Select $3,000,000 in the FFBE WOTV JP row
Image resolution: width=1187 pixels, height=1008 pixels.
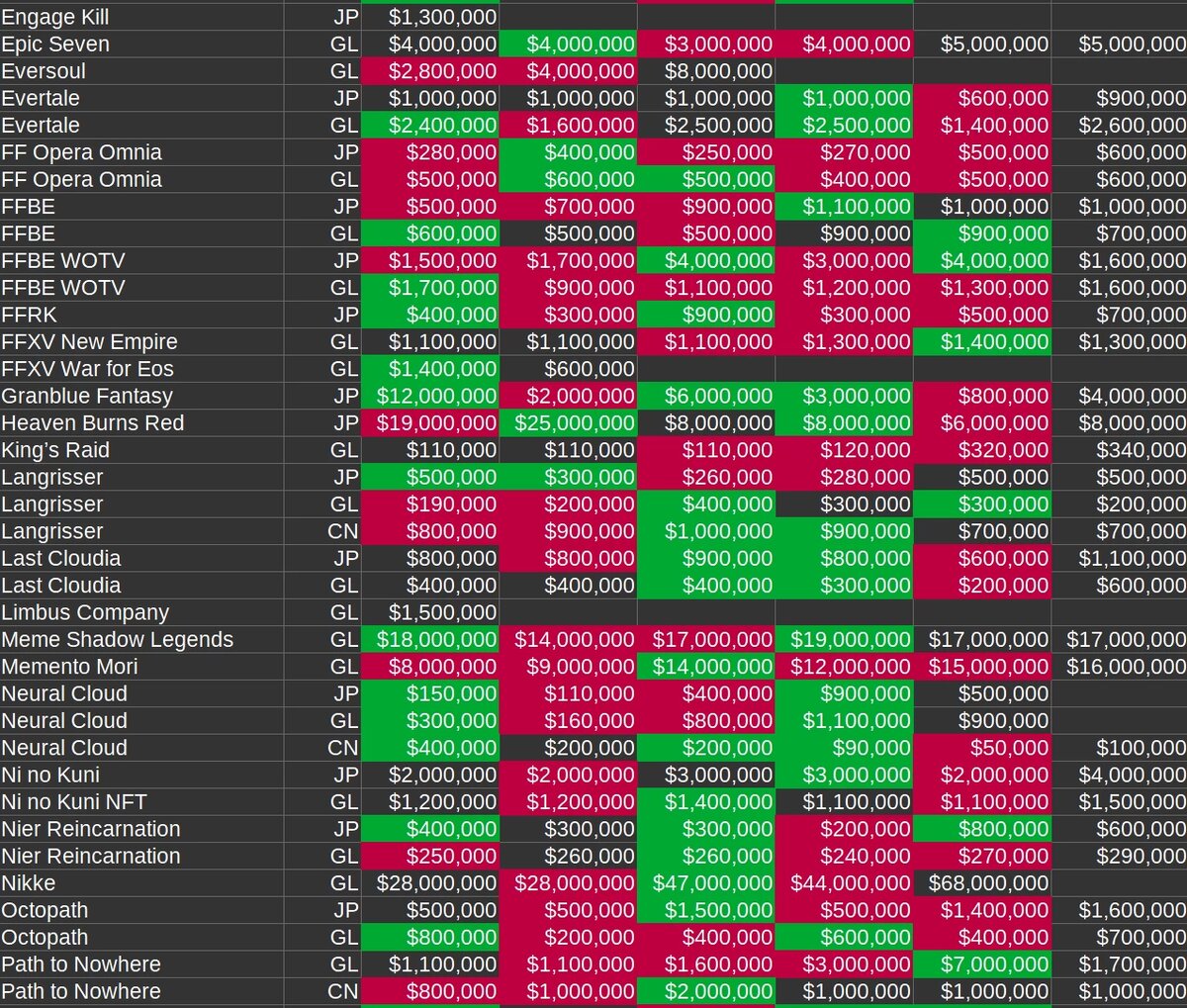(844, 260)
